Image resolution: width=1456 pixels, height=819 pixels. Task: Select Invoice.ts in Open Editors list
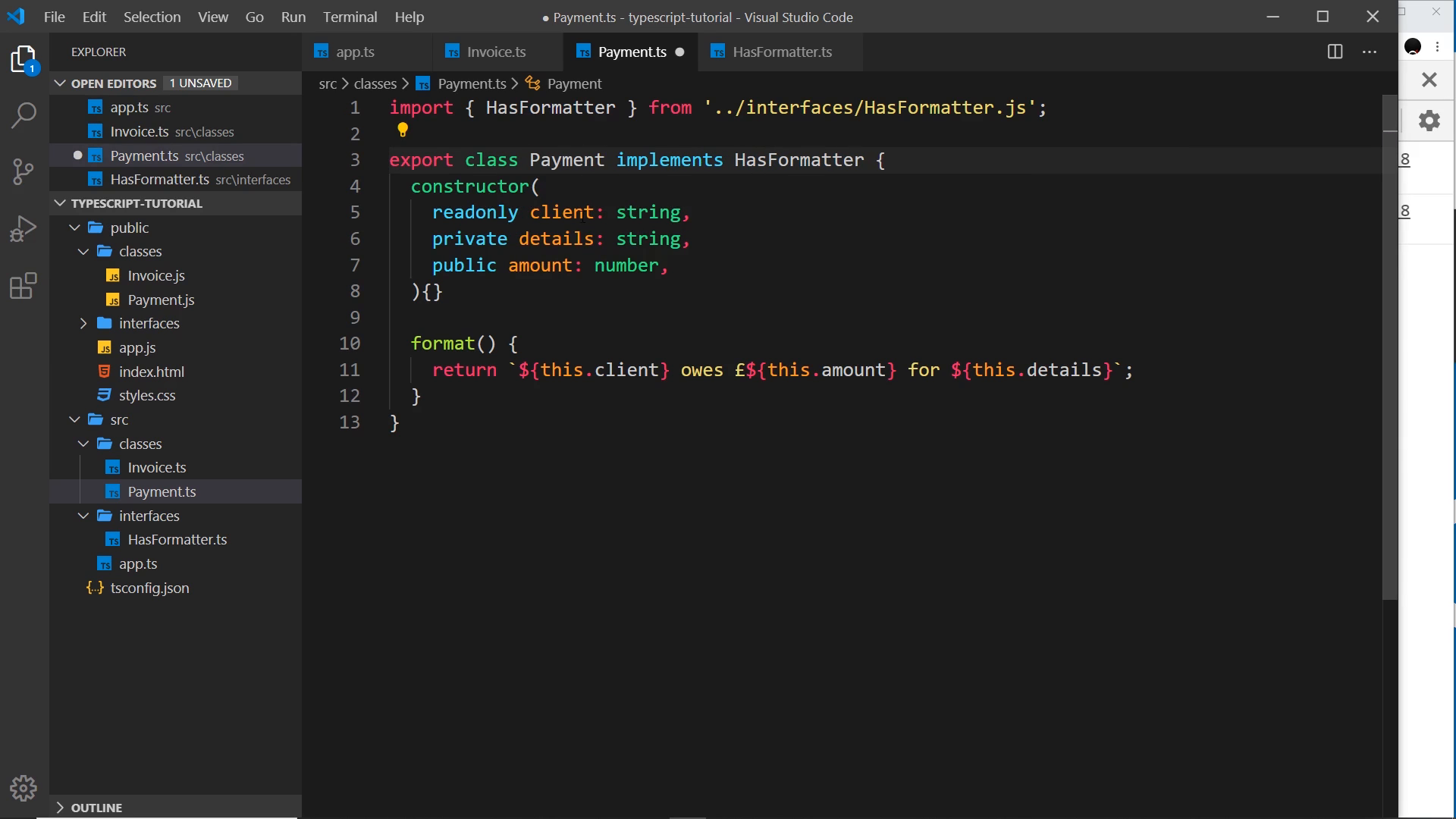point(176,131)
